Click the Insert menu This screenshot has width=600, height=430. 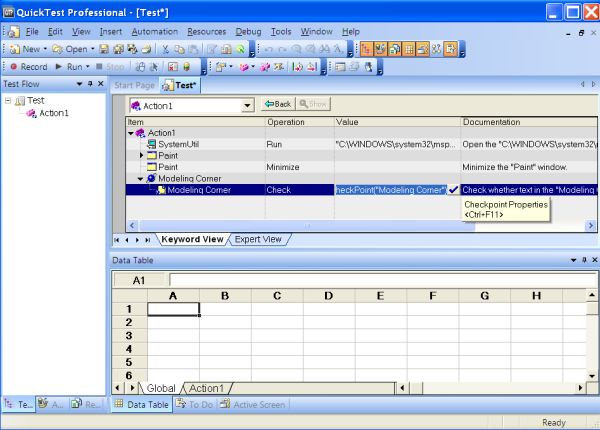(111, 32)
